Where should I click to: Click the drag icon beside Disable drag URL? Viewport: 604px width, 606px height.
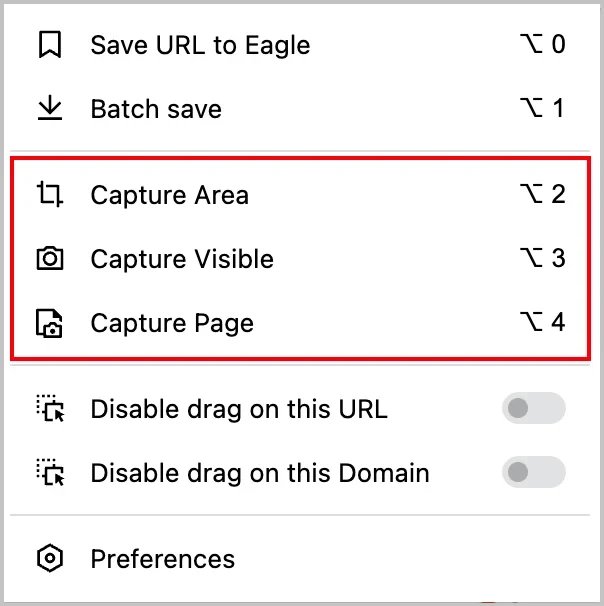coord(51,408)
